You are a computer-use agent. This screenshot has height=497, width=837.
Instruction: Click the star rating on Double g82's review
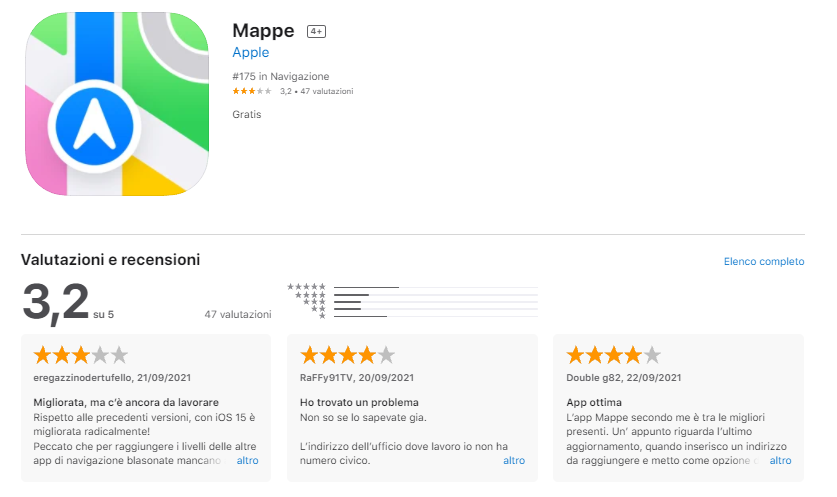click(x=613, y=354)
